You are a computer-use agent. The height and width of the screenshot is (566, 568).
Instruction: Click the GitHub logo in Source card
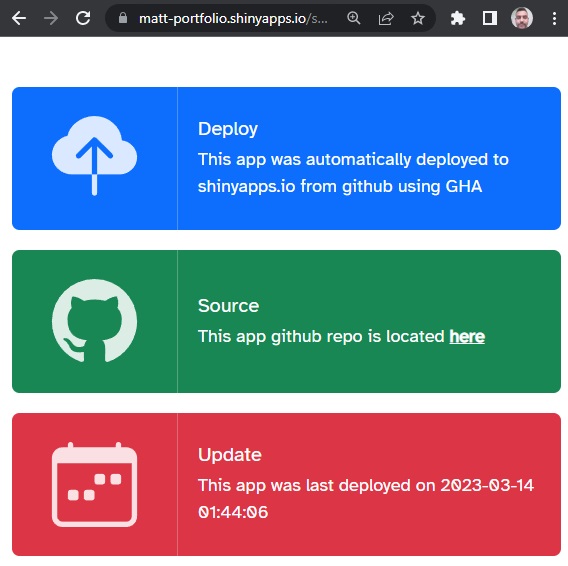95,320
